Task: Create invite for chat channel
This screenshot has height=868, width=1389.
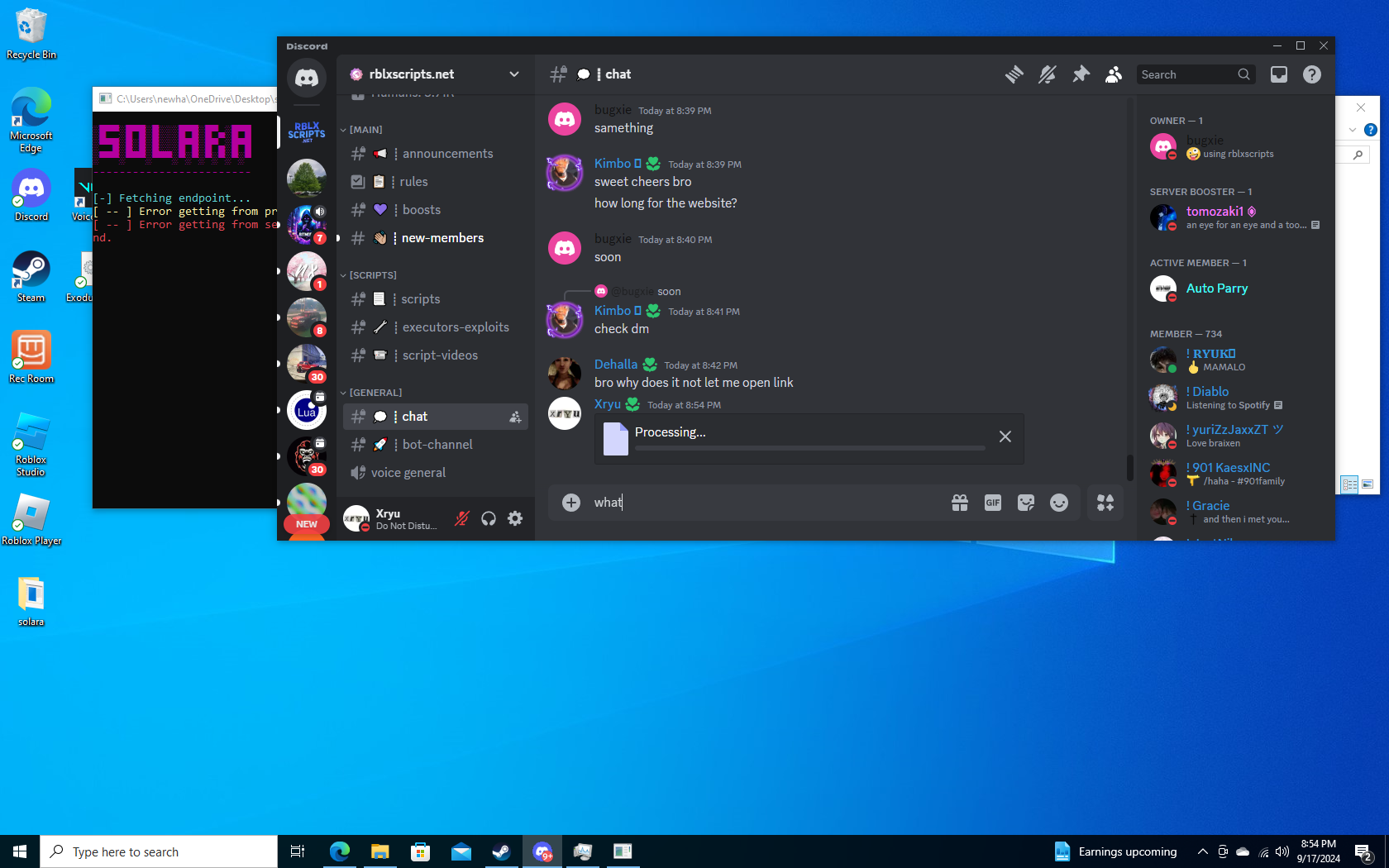Action: (x=515, y=417)
